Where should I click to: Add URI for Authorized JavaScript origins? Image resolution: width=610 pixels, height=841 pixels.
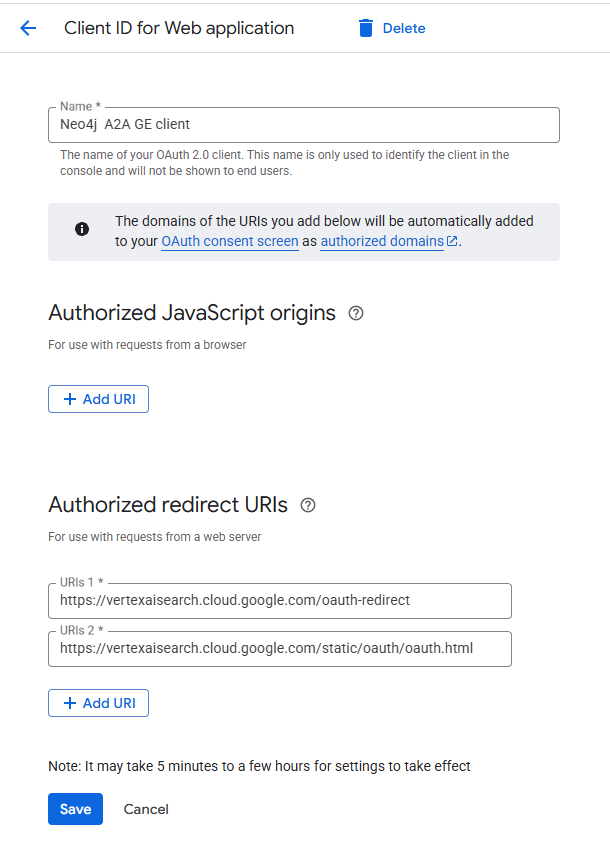98,399
